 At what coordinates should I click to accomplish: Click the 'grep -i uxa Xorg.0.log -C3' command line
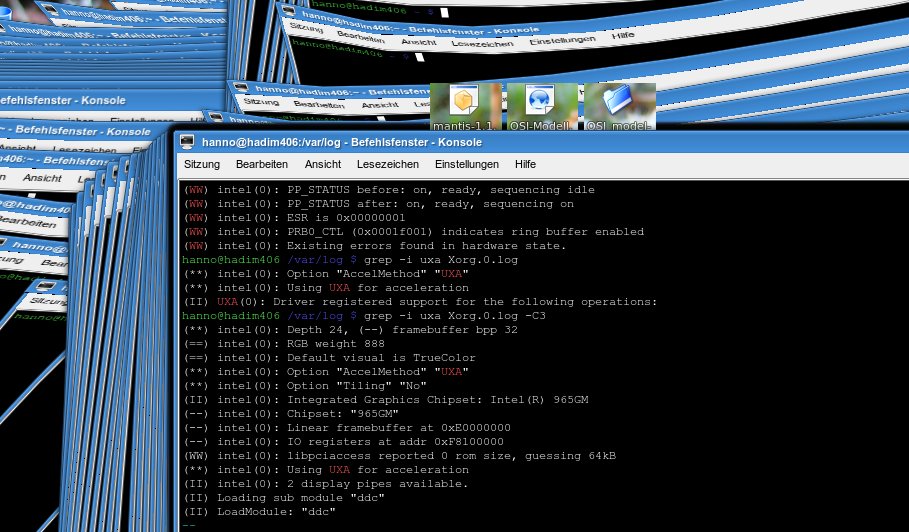pyautogui.click(x=447, y=316)
